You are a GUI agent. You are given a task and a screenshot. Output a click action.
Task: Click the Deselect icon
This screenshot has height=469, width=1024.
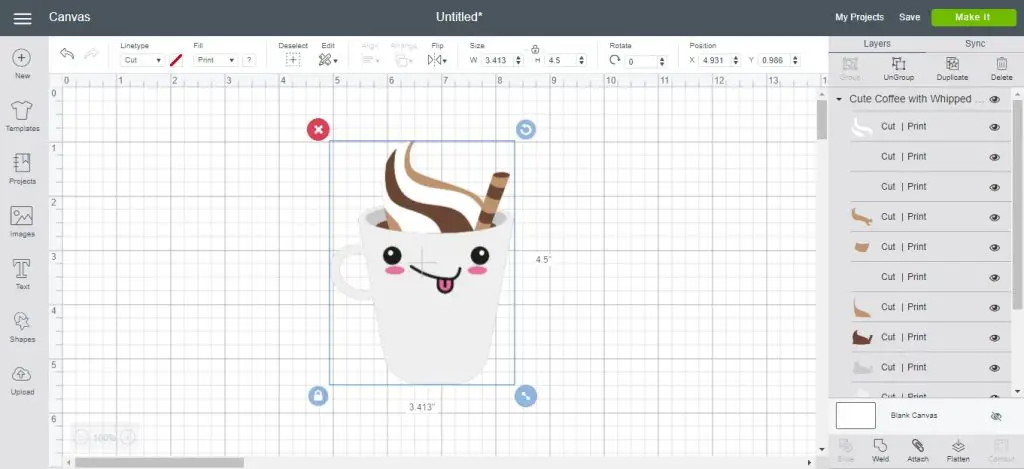click(x=293, y=59)
